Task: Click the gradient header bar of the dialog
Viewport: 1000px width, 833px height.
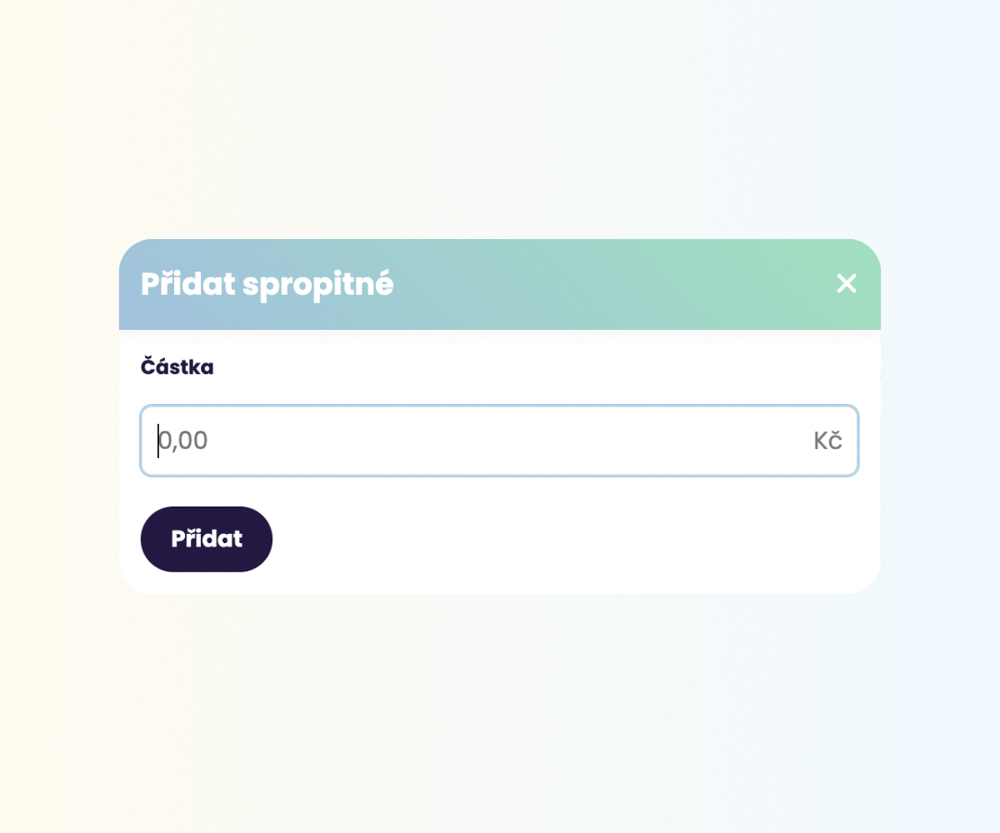Action: (x=600, y=284)
